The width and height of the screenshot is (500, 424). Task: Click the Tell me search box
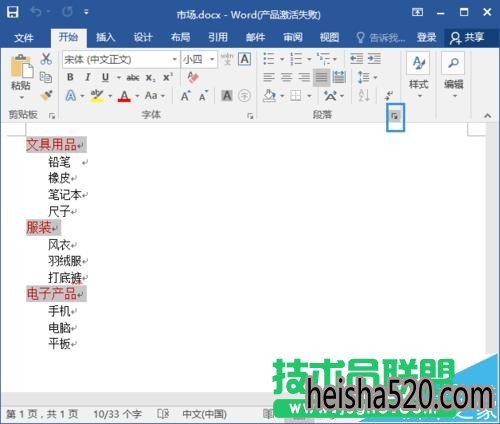coord(381,38)
